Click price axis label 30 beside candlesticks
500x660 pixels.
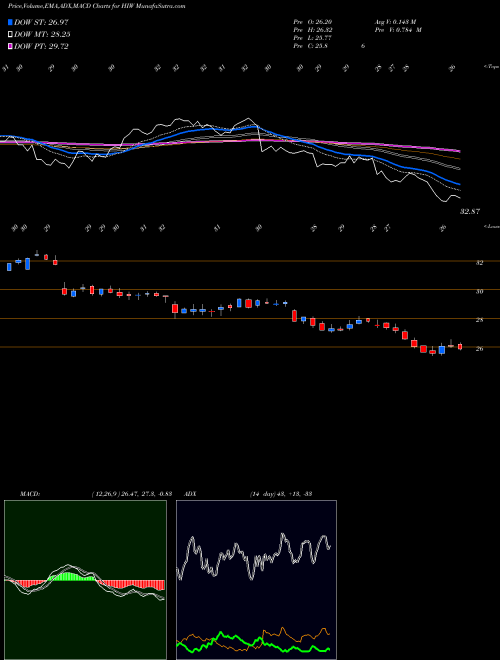[x=479, y=291]
